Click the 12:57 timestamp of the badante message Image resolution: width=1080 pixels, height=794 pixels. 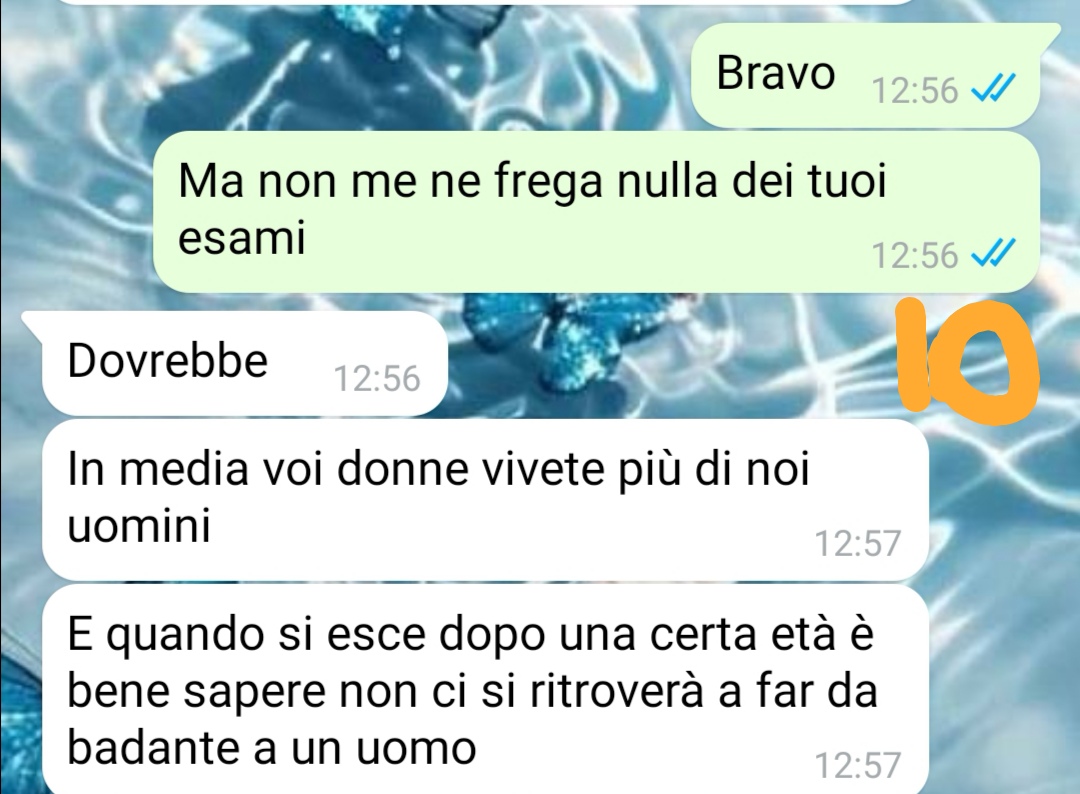point(858,764)
